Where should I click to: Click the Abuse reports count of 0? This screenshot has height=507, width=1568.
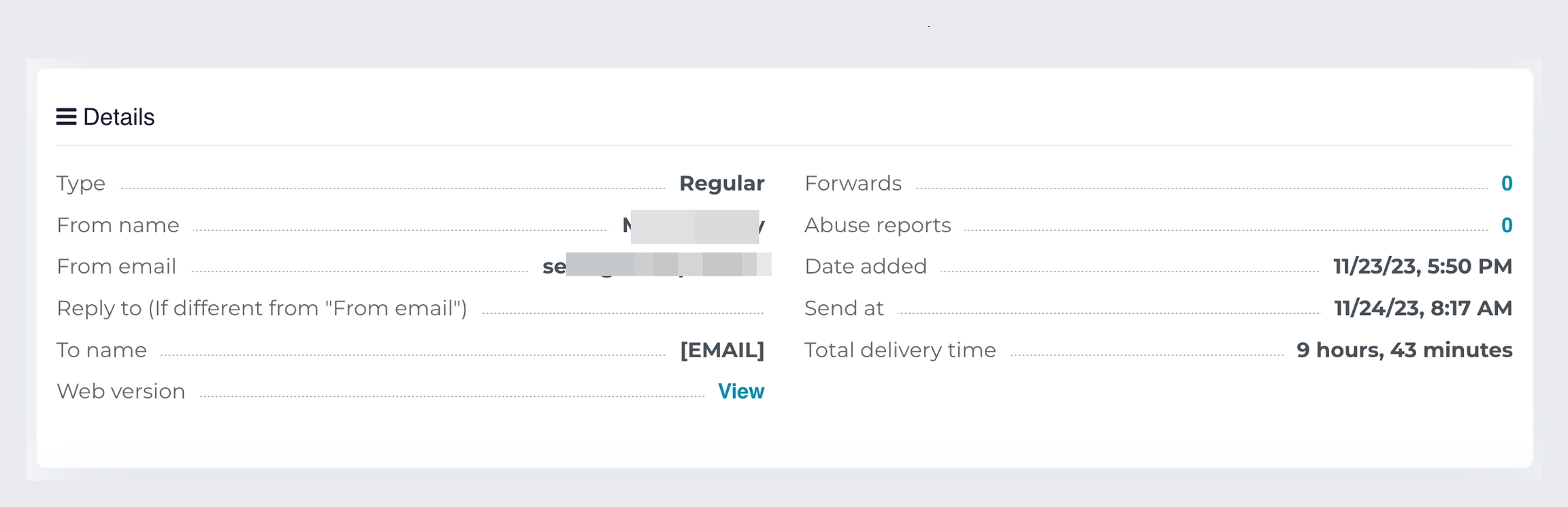[1507, 225]
